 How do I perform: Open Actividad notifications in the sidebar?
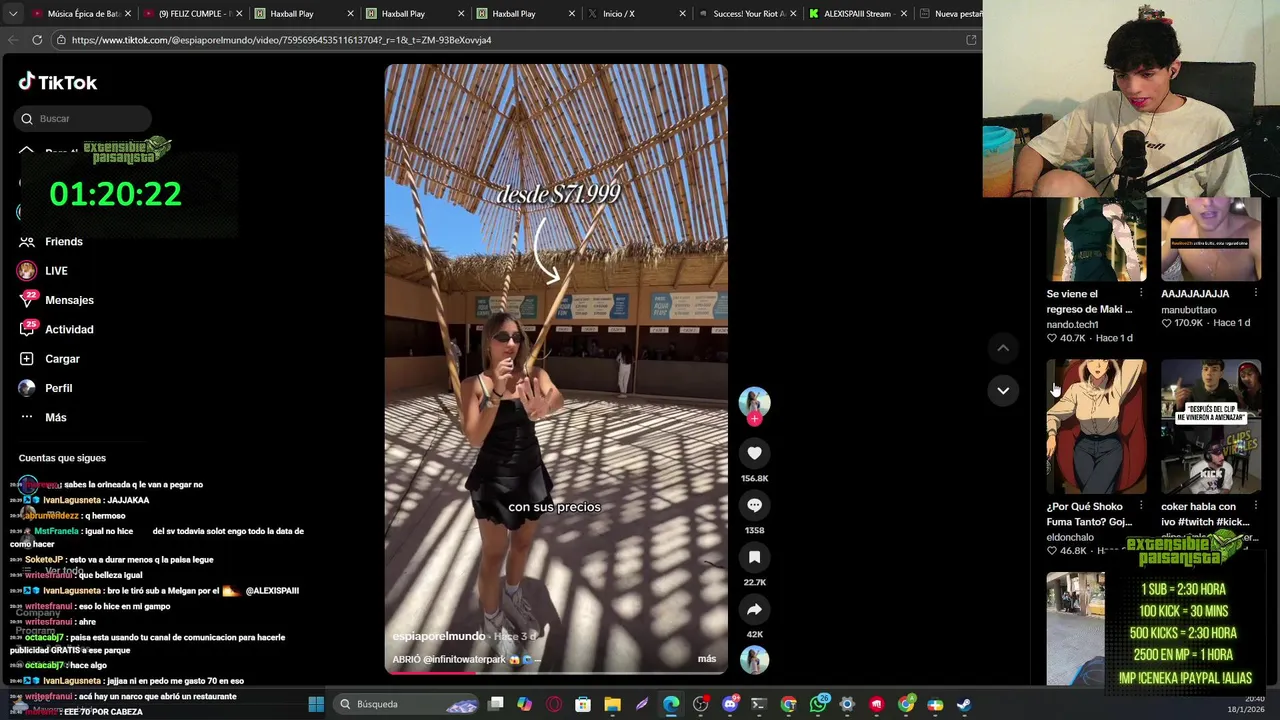[x=56, y=329]
